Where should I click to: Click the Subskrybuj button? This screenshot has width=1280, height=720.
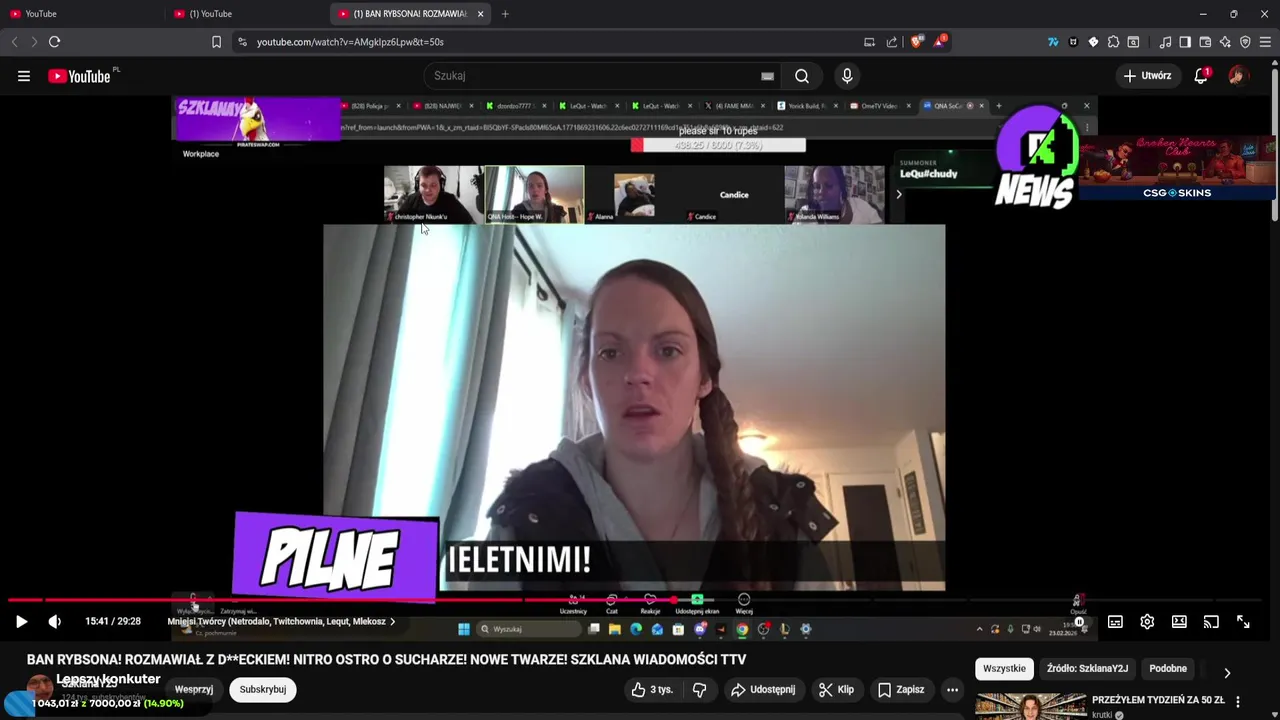tap(263, 689)
